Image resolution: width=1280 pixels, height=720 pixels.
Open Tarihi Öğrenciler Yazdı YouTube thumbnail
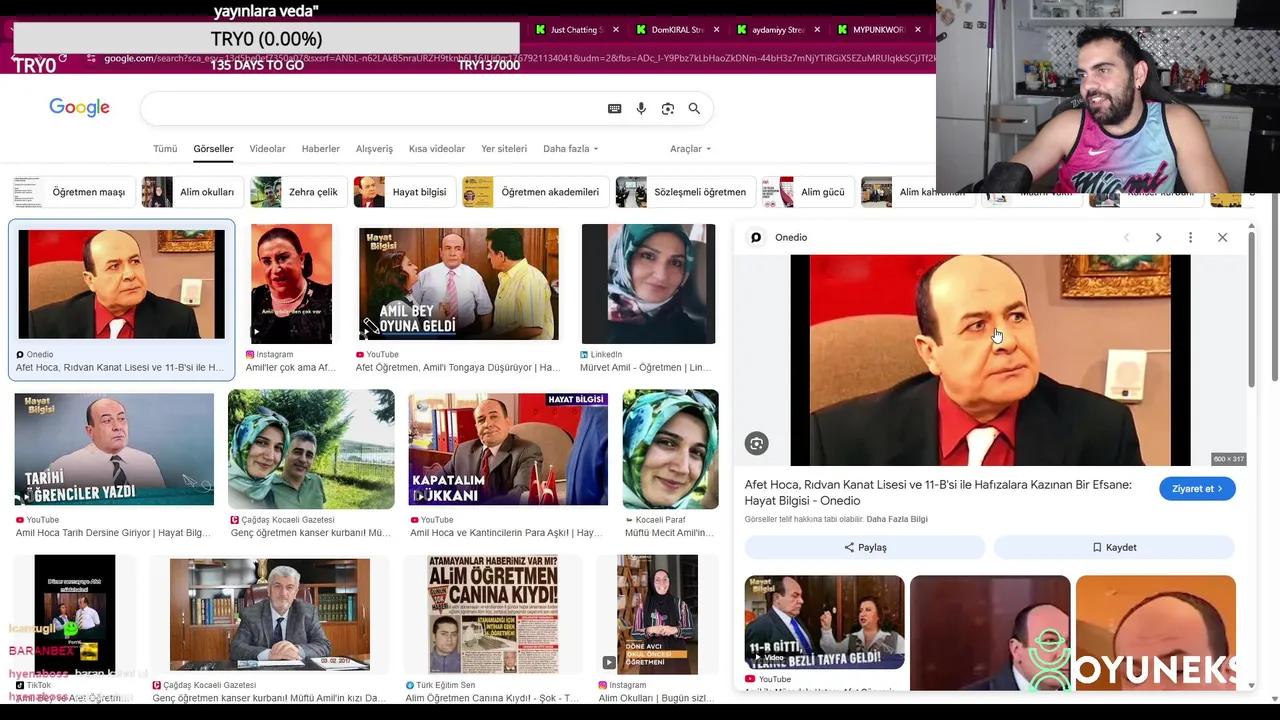point(114,449)
